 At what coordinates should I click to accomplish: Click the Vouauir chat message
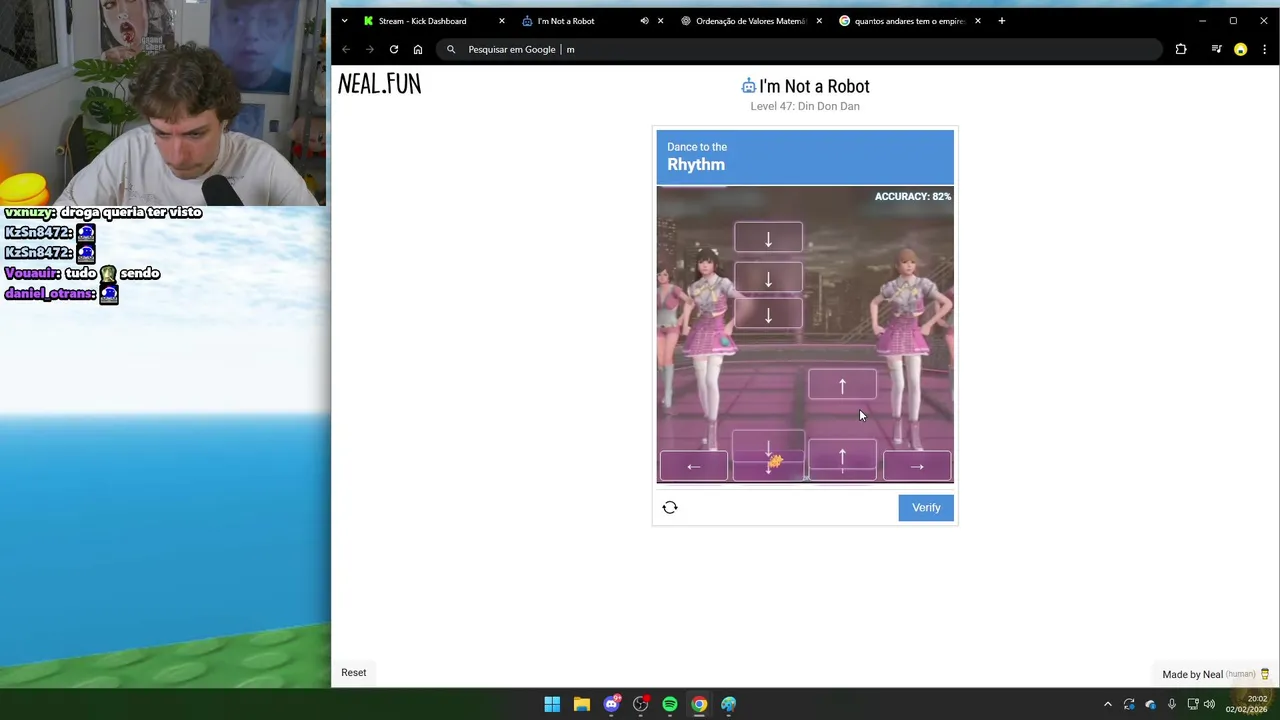pos(82,273)
